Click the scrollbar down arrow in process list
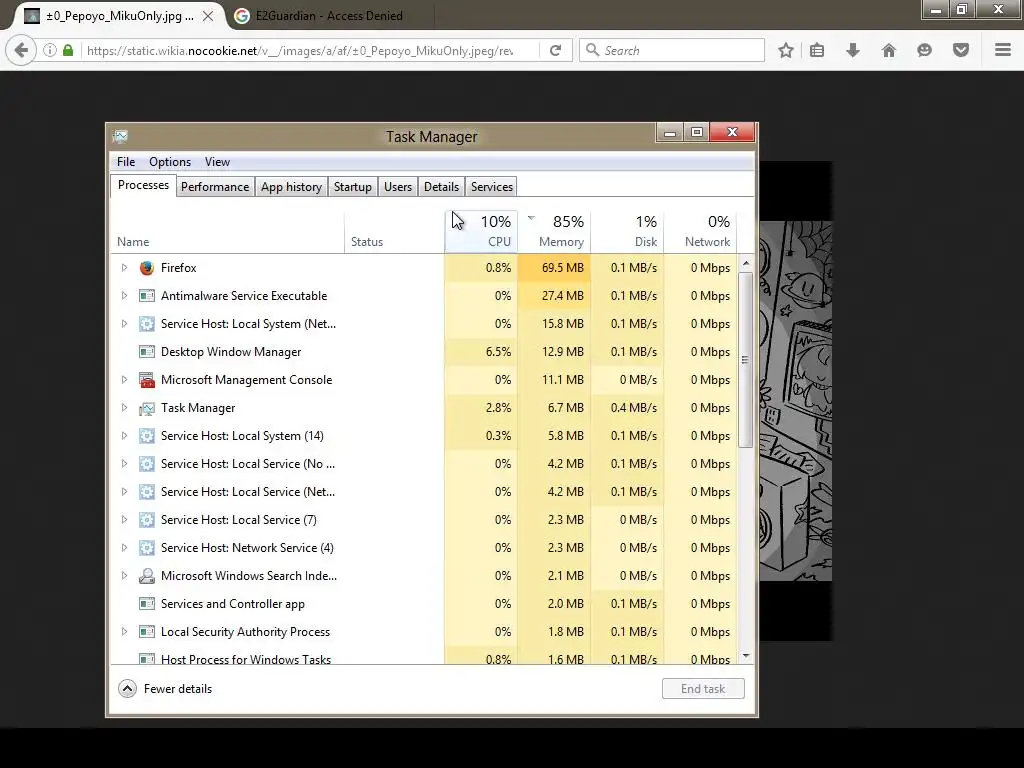The image size is (1024, 768). (746, 656)
